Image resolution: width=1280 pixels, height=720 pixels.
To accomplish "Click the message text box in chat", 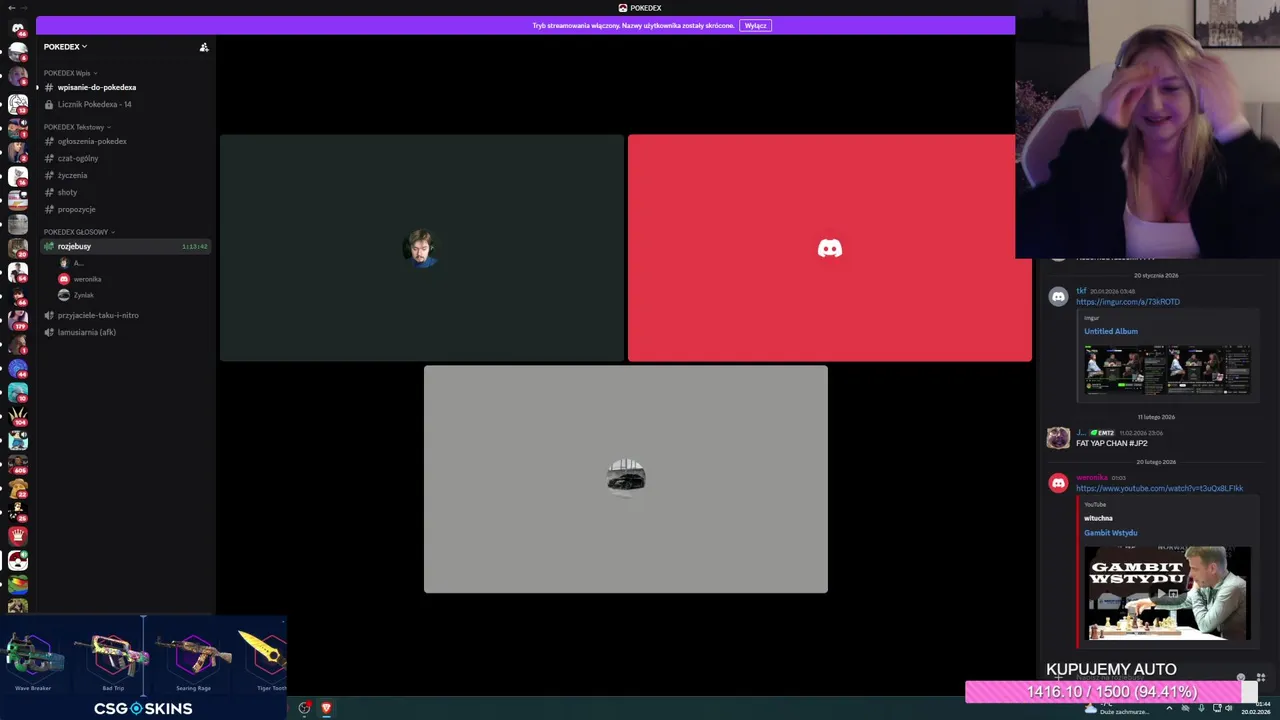I will tap(1150, 678).
